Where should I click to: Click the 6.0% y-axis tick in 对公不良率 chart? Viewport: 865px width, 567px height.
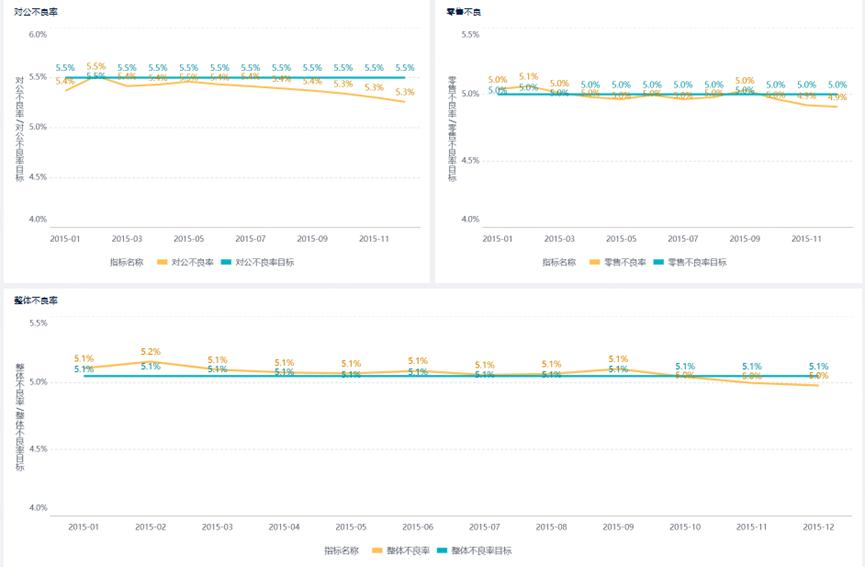pyautogui.click(x=38, y=34)
